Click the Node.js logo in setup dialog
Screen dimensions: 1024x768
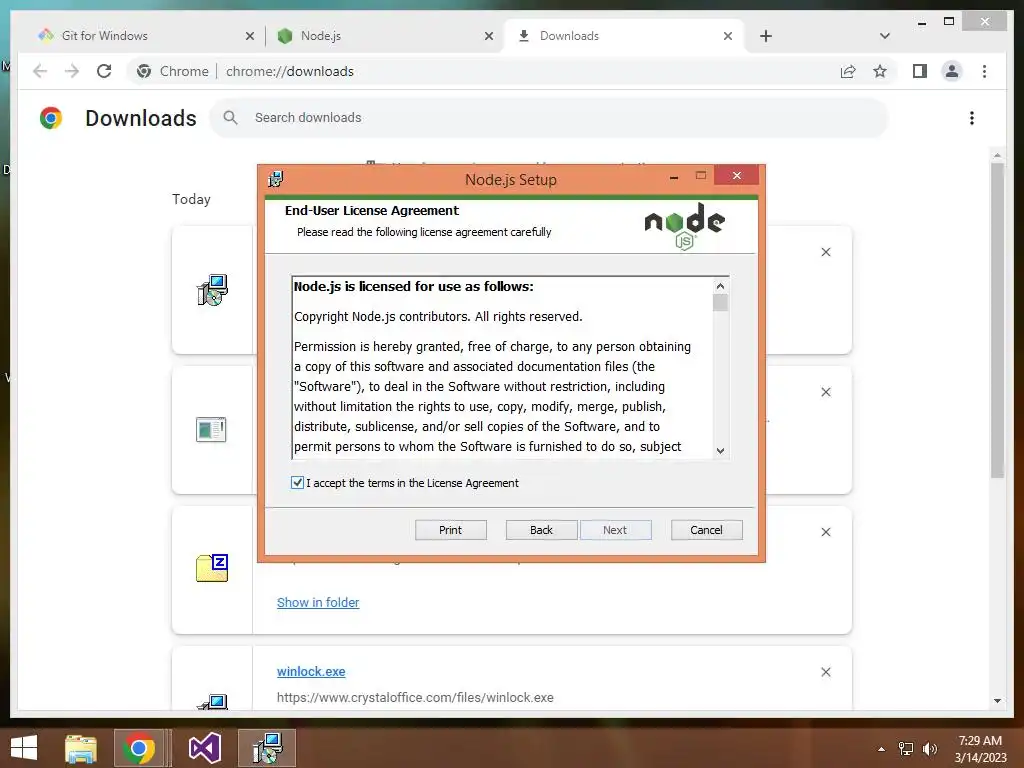click(684, 226)
